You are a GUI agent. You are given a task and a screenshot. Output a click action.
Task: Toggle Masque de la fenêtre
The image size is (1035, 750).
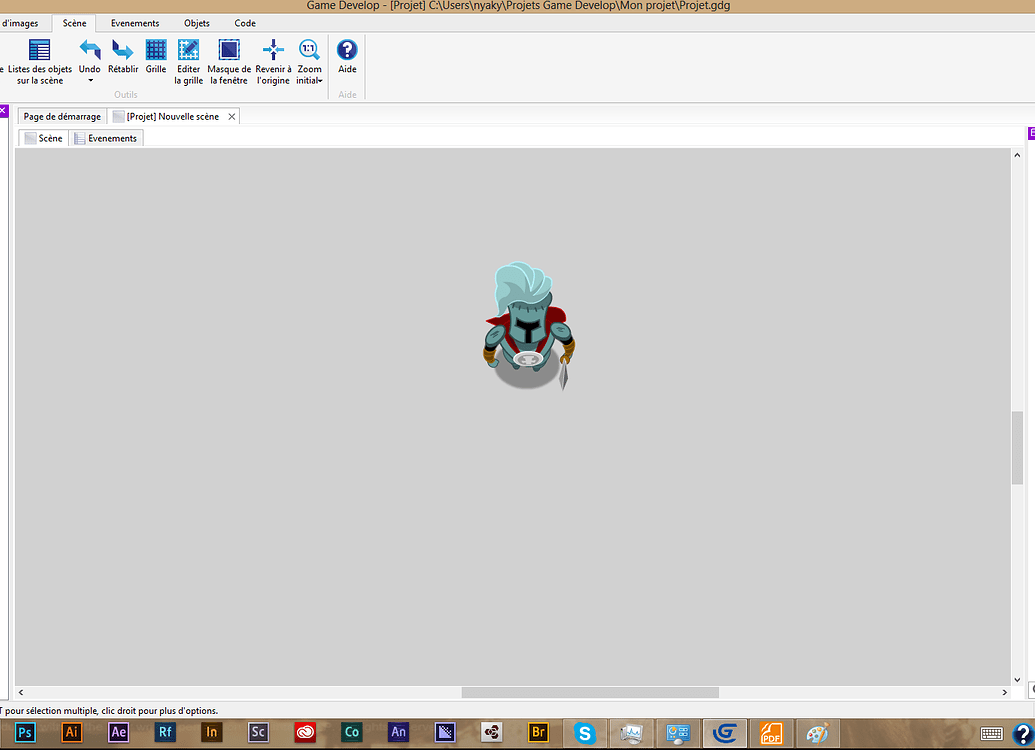[x=229, y=50]
